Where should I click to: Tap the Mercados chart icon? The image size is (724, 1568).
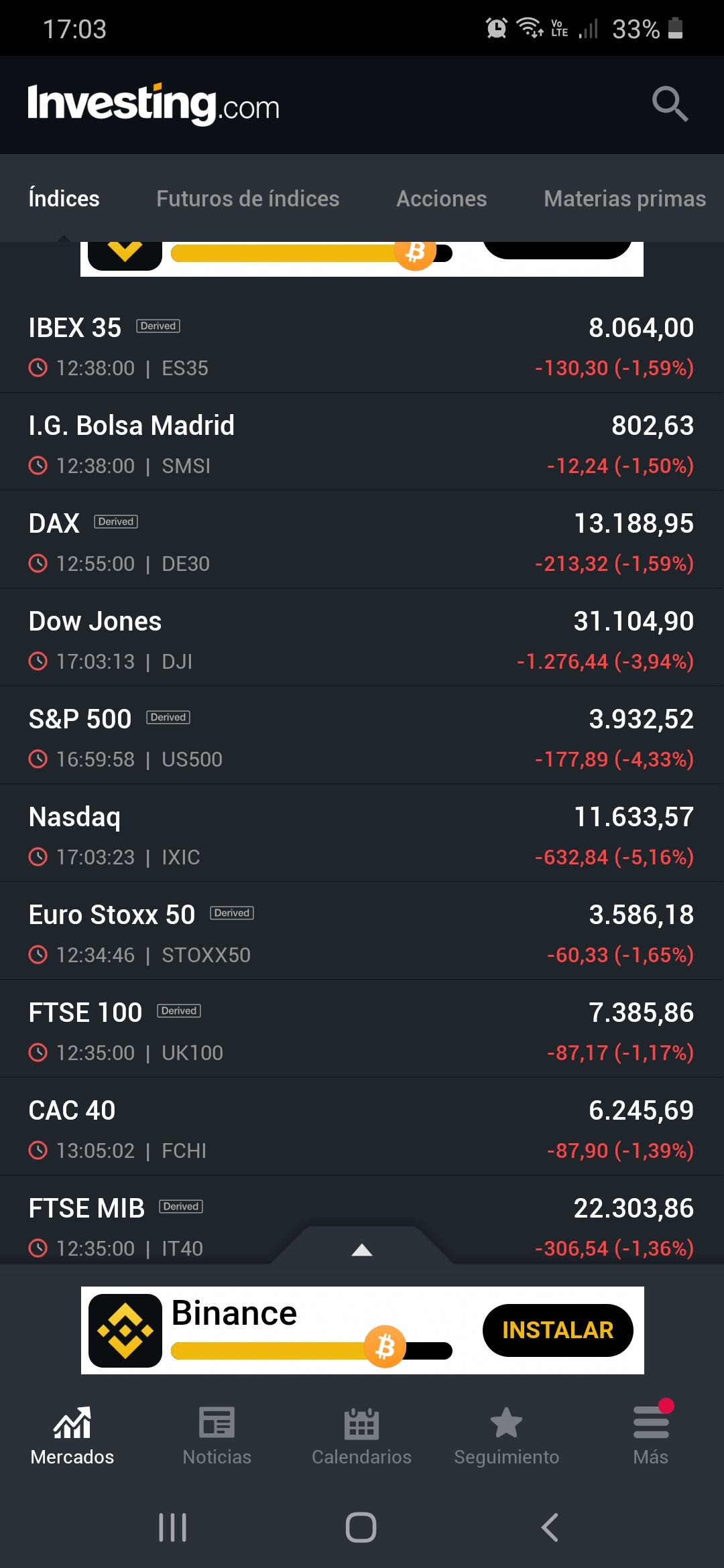72,1422
